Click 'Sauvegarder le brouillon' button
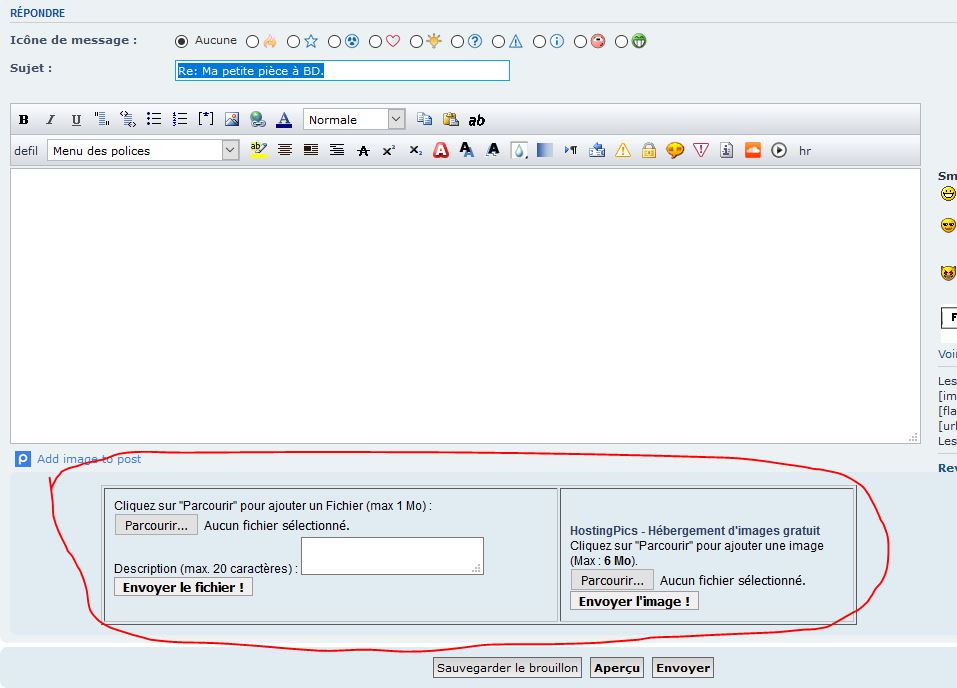This screenshot has width=957, height=688. click(x=507, y=668)
